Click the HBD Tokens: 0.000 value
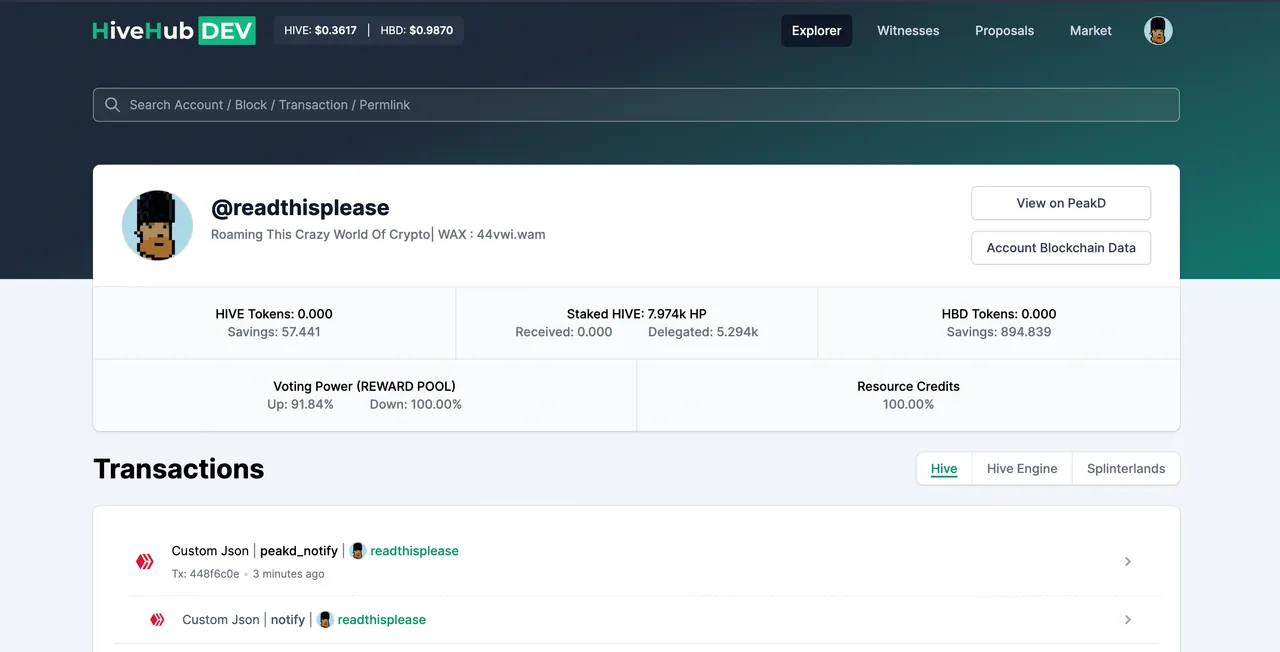The image size is (1280, 652). coord(999,314)
